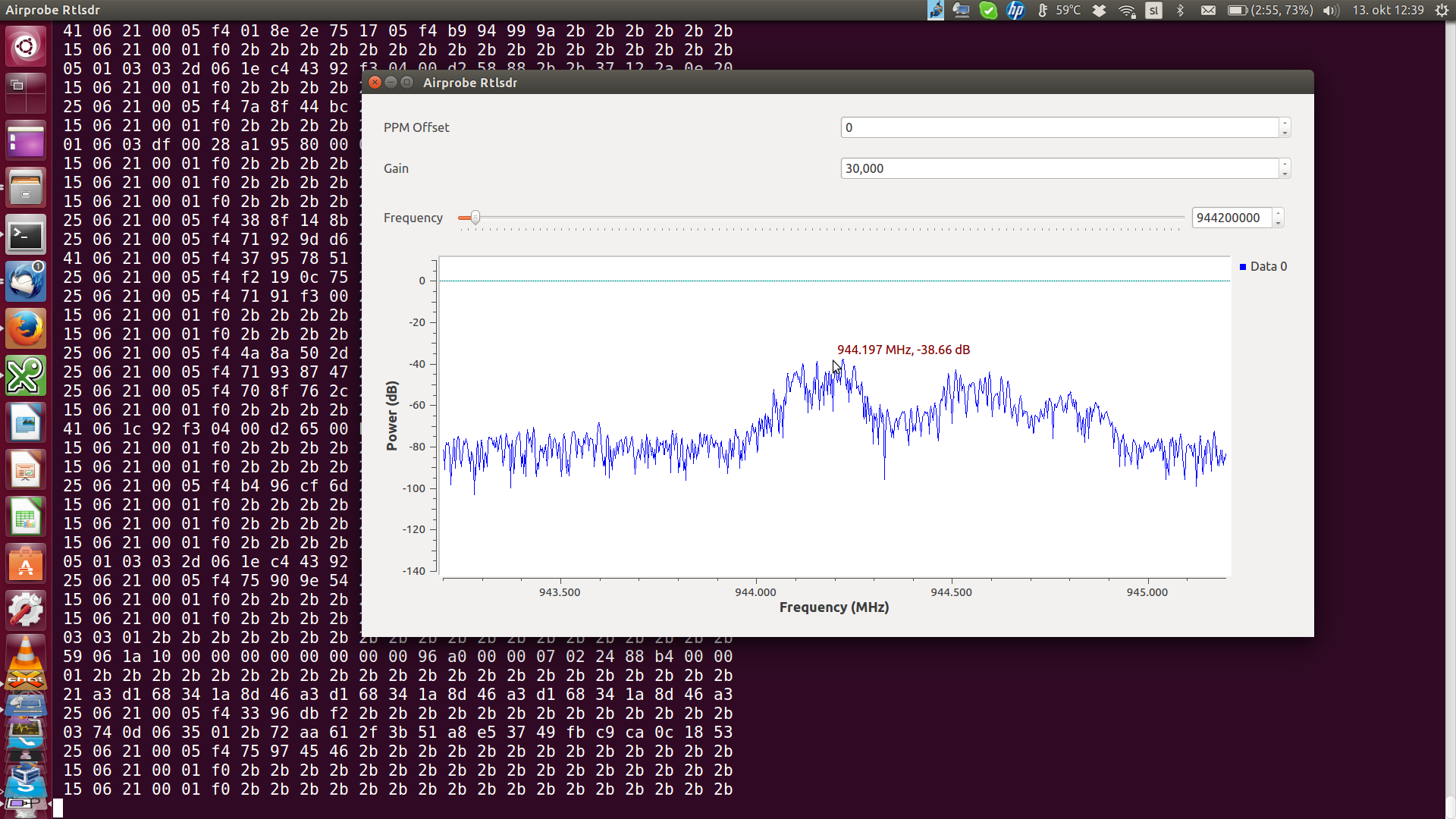Open the Sl keyboard layout indicator
The height and width of the screenshot is (819, 1456).
pyautogui.click(x=1153, y=10)
